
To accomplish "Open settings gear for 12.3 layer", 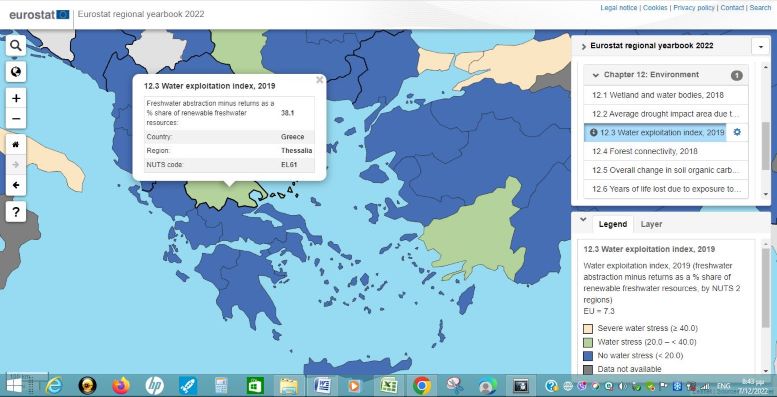I will click(x=737, y=132).
